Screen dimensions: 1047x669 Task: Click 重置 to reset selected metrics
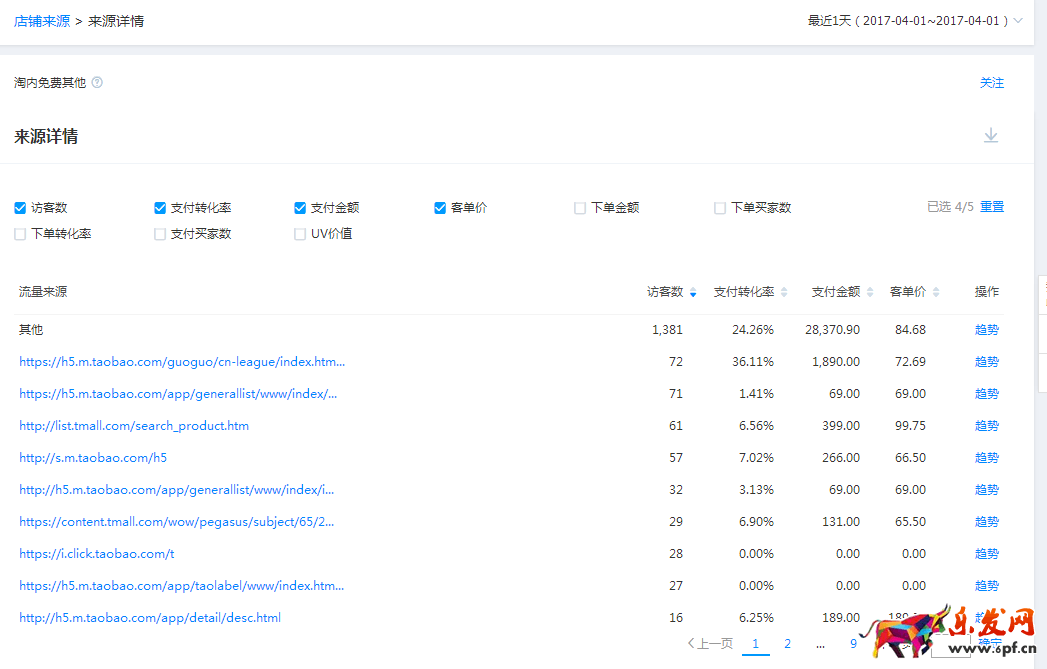(x=992, y=207)
